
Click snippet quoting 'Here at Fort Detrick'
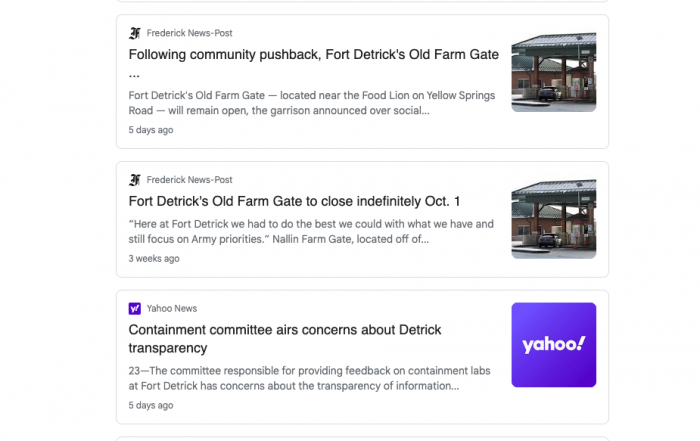click(x=311, y=232)
